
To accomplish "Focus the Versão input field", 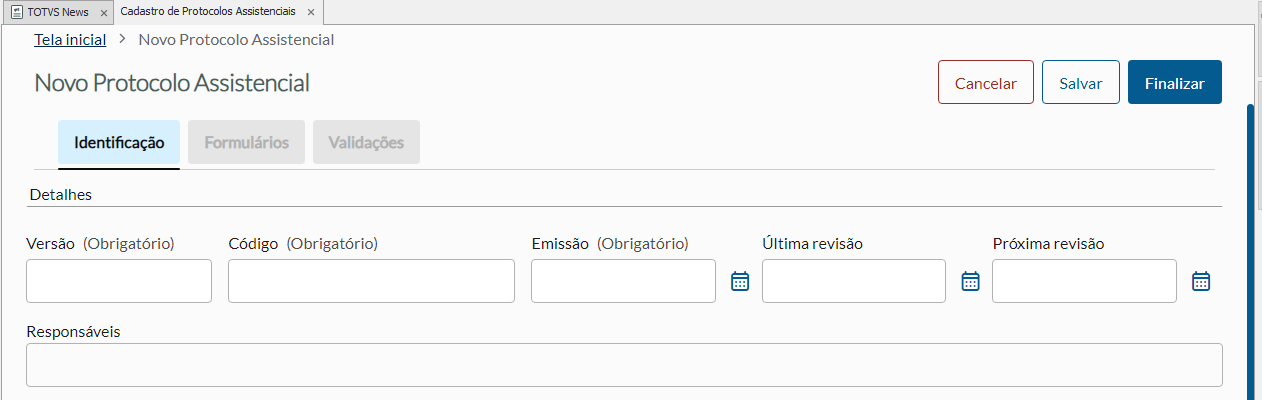I will pyautogui.click(x=119, y=281).
